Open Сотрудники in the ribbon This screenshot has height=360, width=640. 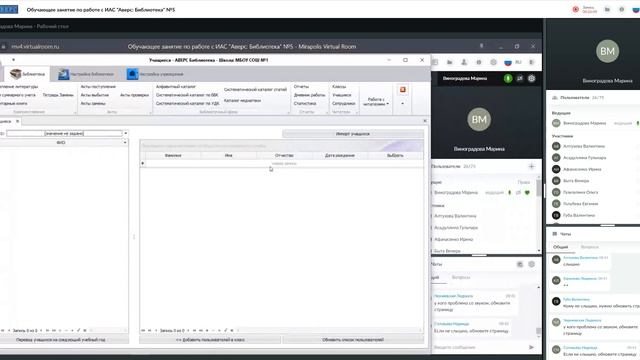(x=344, y=103)
